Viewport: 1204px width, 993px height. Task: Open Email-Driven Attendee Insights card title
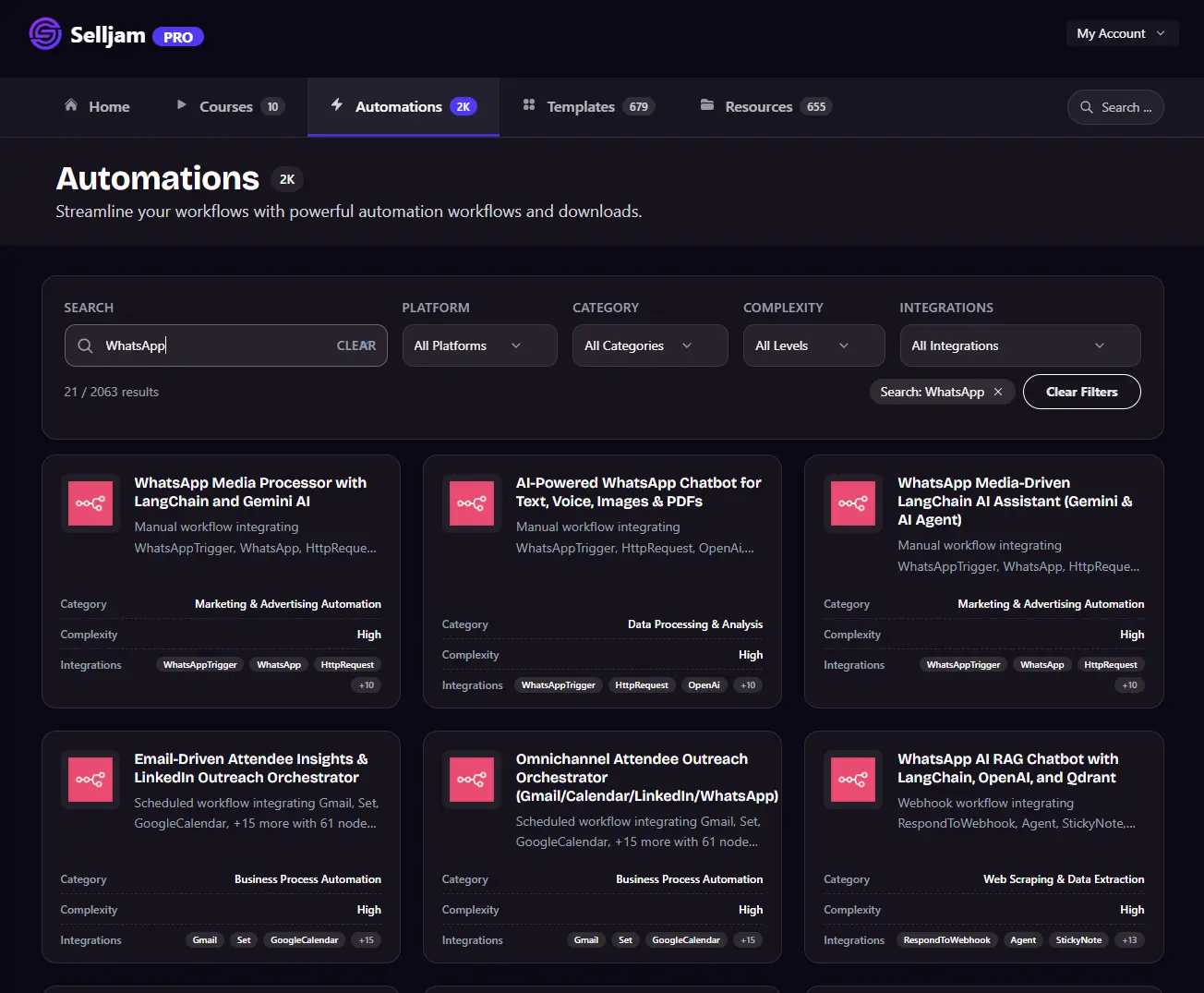pos(251,769)
